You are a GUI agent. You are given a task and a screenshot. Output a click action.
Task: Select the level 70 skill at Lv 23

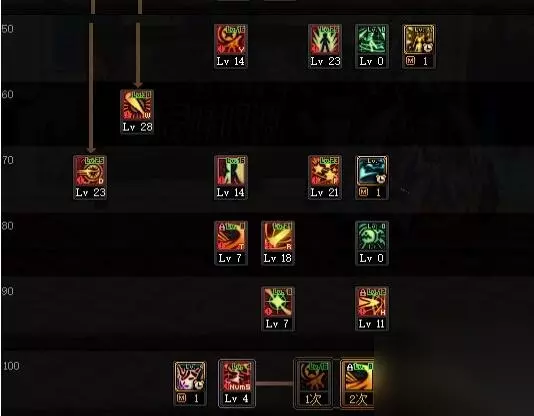pyautogui.click(x=90, y=177)
